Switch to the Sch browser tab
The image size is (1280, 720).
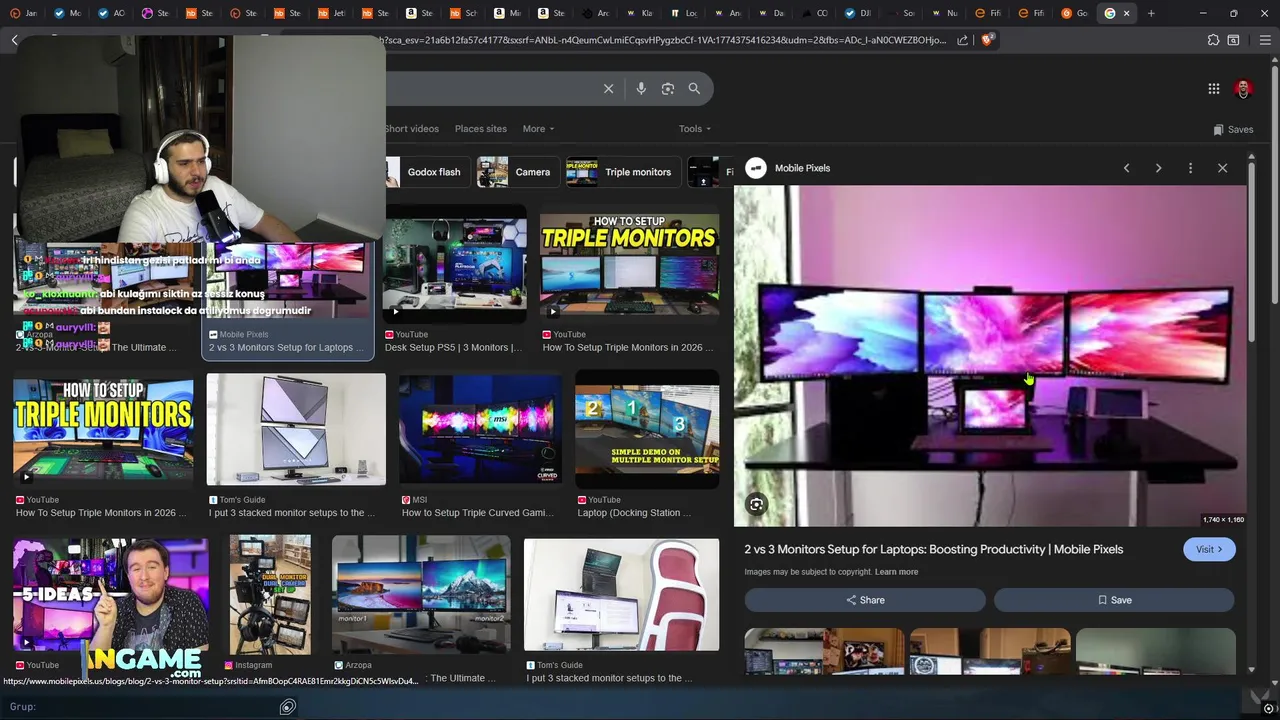click(463, 13)
